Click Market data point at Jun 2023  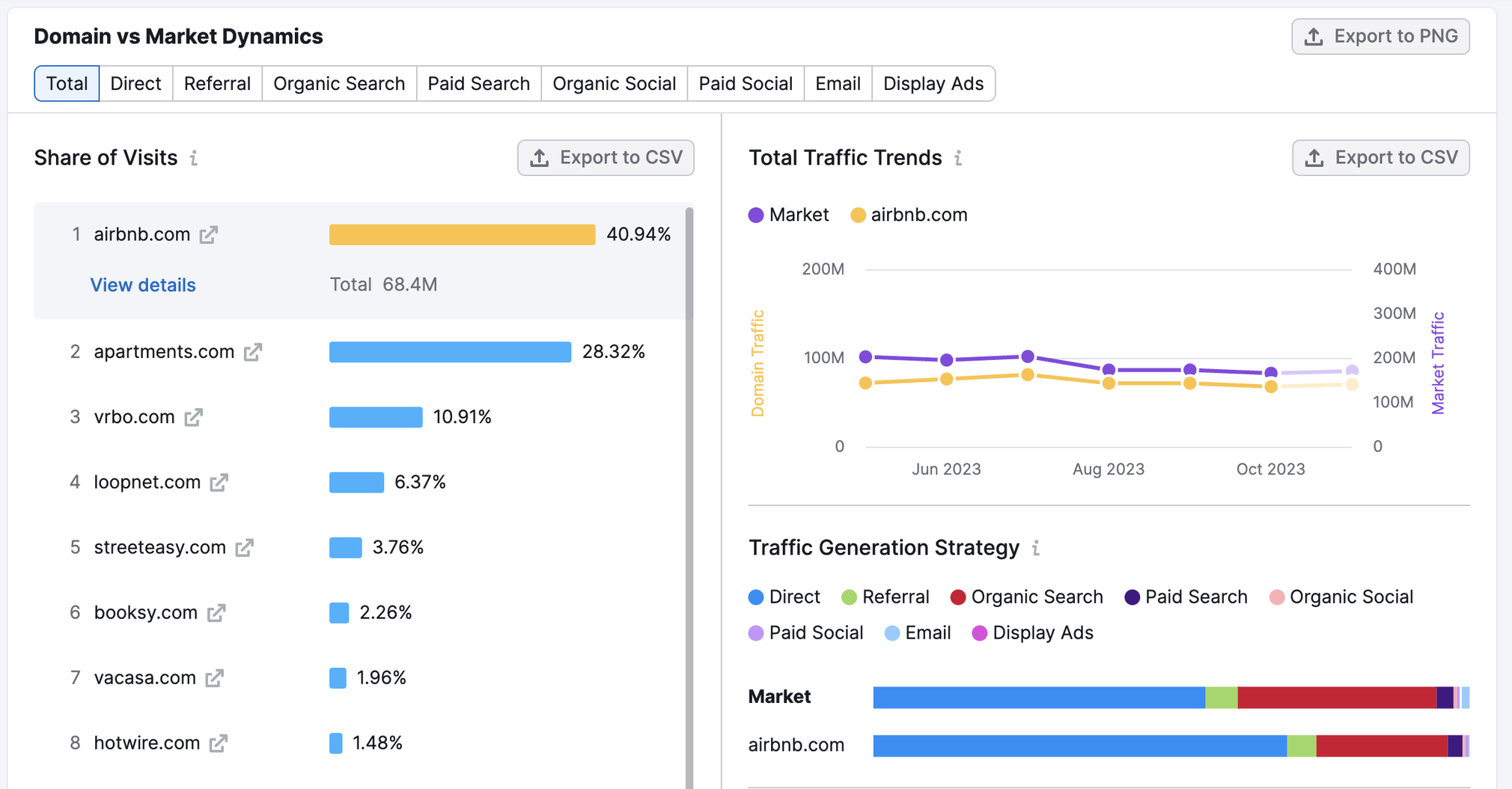[947, 360]
